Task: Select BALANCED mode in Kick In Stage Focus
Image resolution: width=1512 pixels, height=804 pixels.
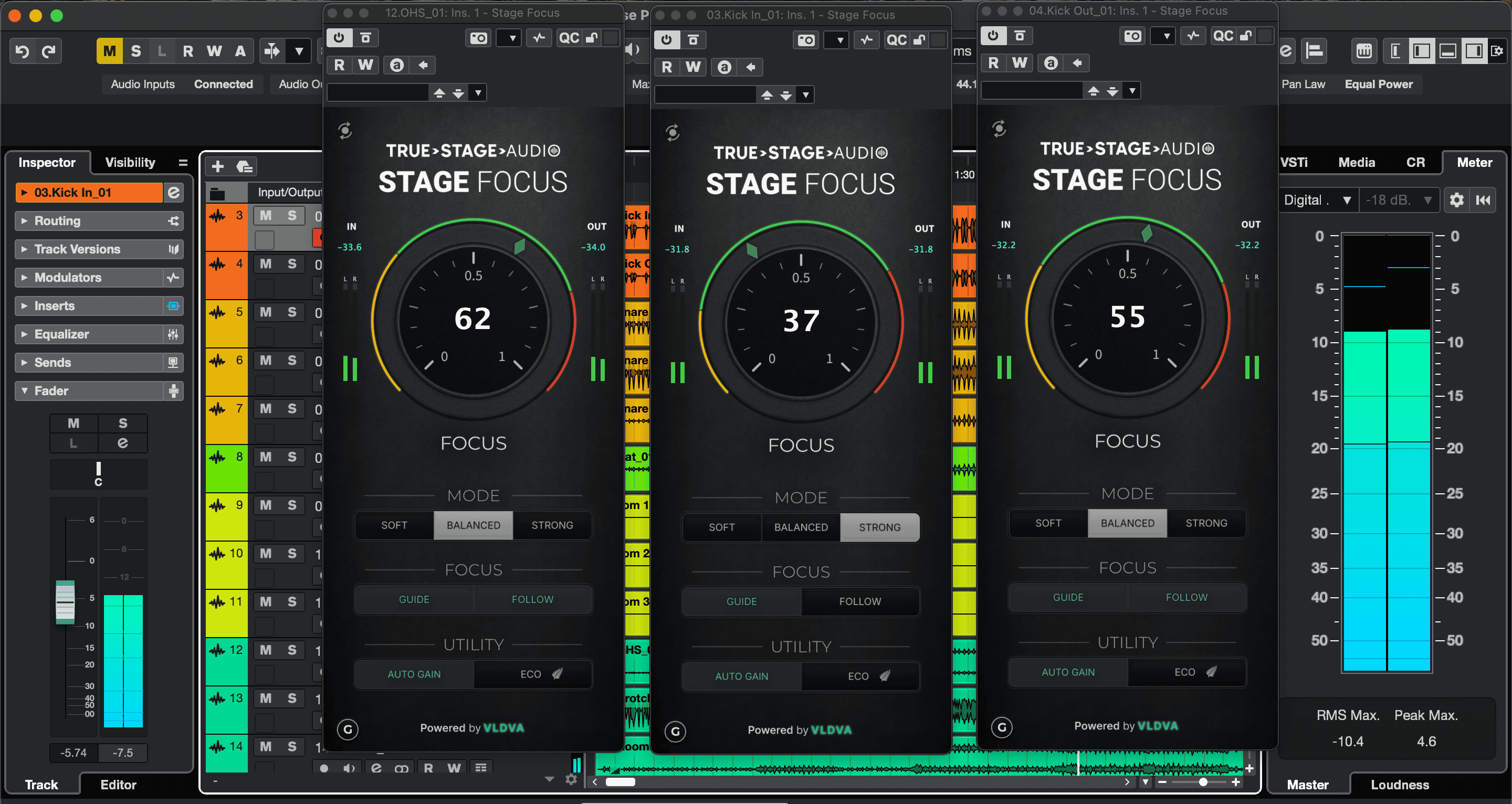Action: [801, 527]
